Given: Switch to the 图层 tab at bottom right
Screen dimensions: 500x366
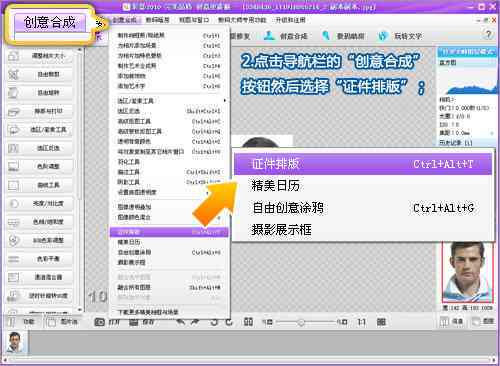Looking at the screenshot, I should 482,321.
